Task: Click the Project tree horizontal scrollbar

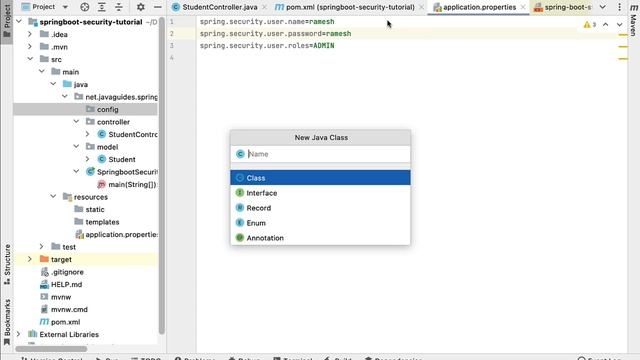Action: tap(51, 349)
